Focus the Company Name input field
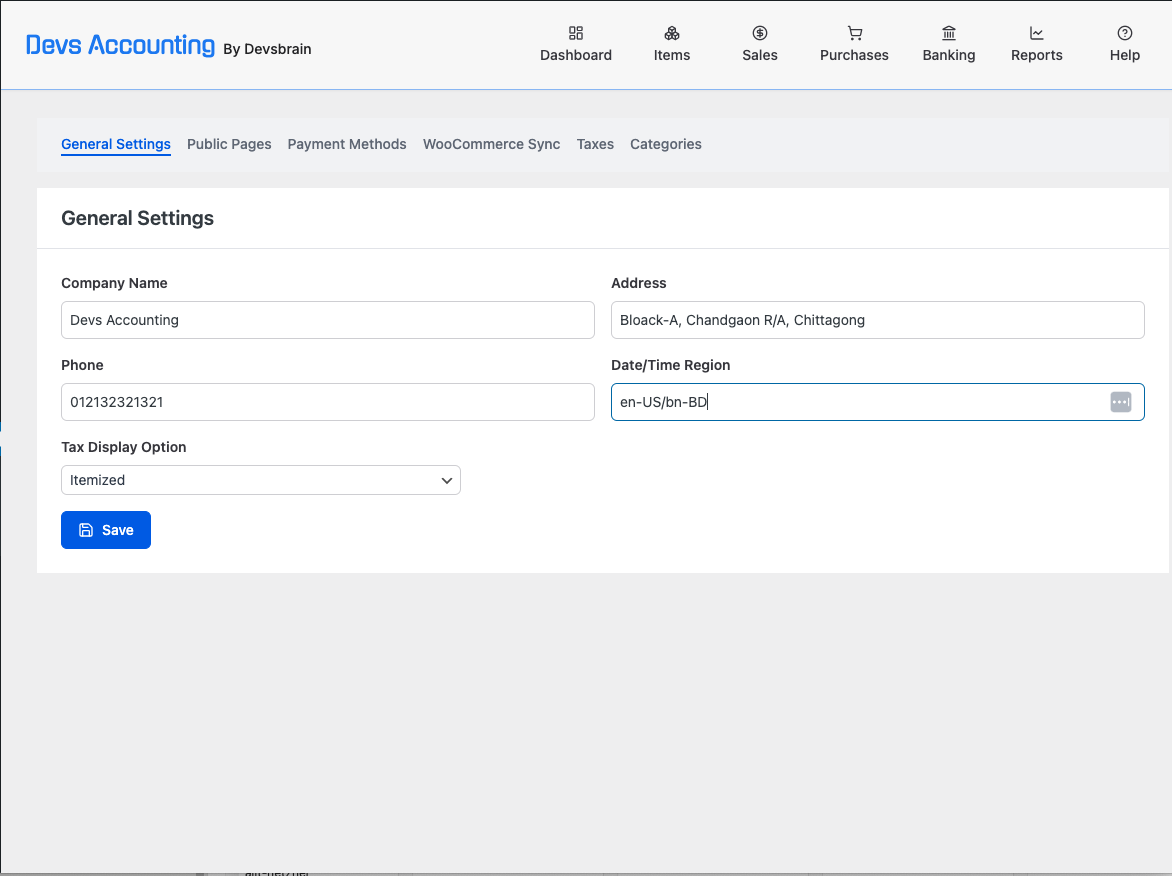 tap(327, 320)
